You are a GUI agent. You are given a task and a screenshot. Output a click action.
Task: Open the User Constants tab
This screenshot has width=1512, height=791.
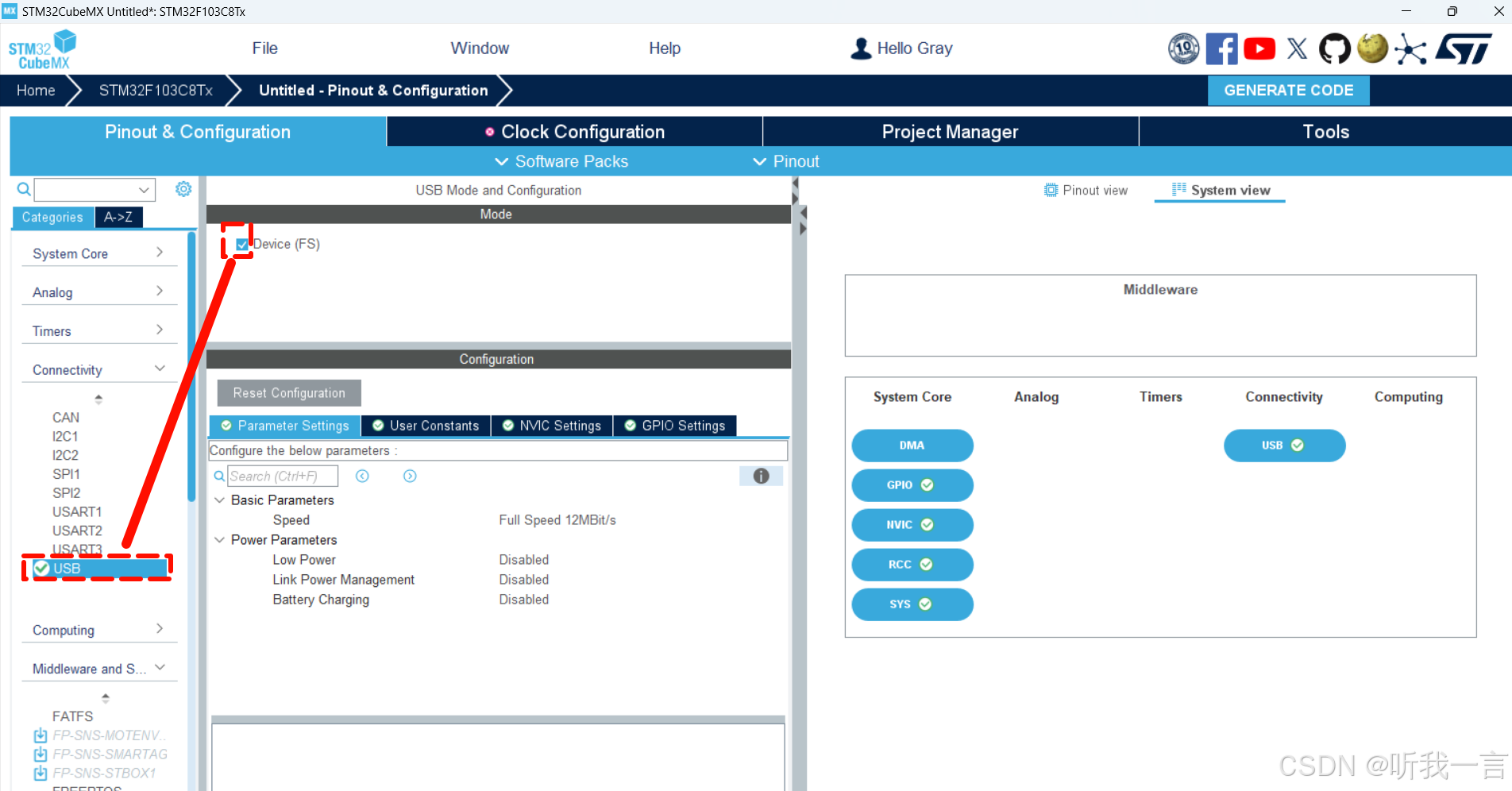point(426,426)
